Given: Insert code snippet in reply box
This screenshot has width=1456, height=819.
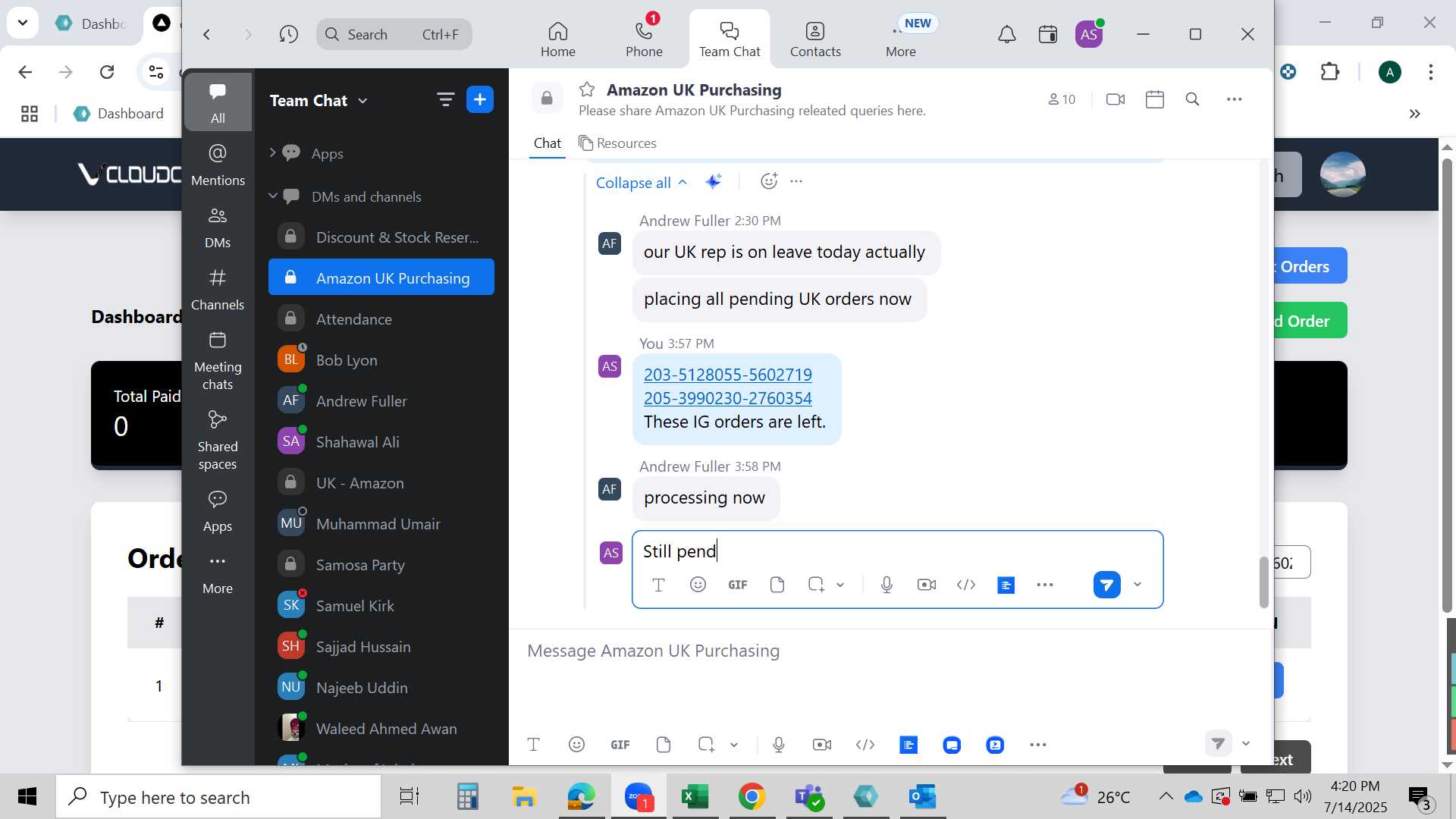Looking at the screenshot, I should click(966, 585).
